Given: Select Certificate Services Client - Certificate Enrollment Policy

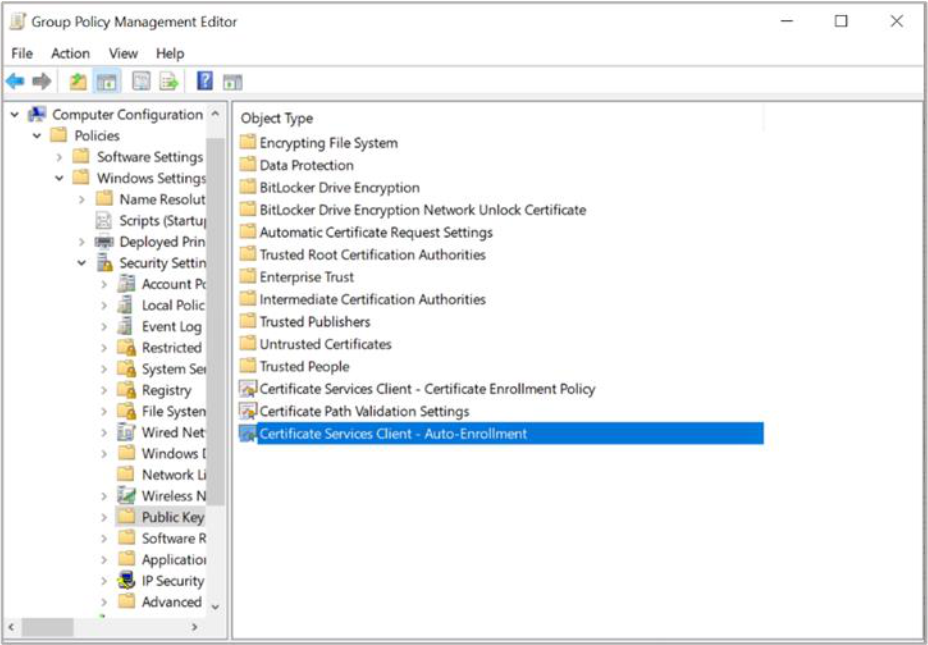Looking at the screenshot, I should [x=427, y=389].
